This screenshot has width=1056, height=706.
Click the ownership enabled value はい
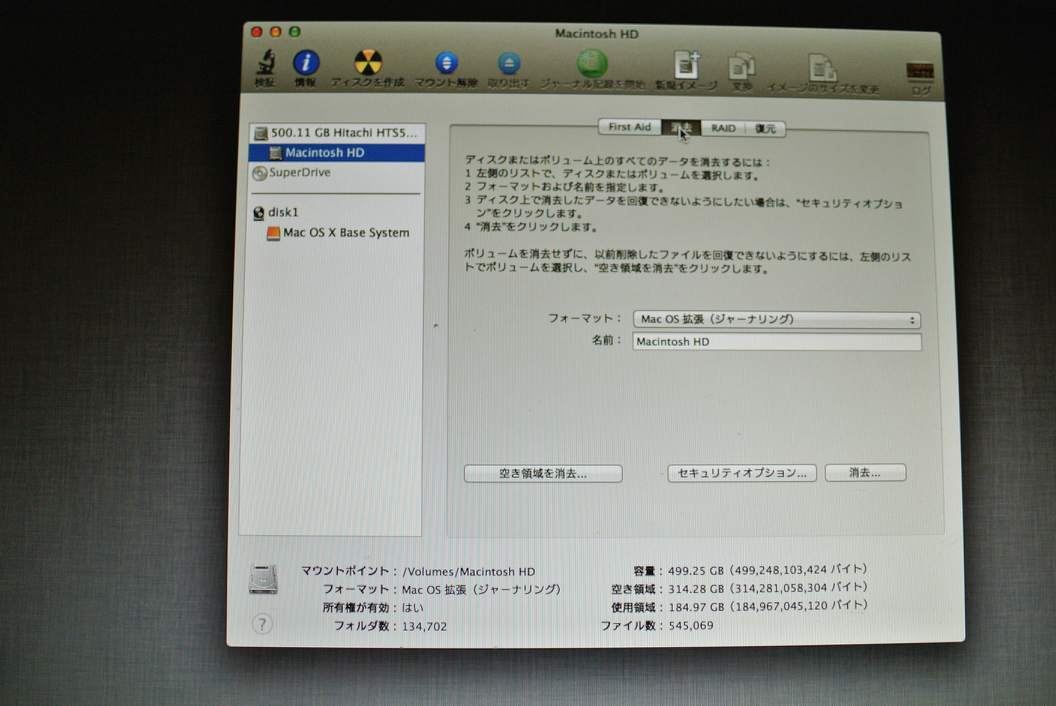413,608
